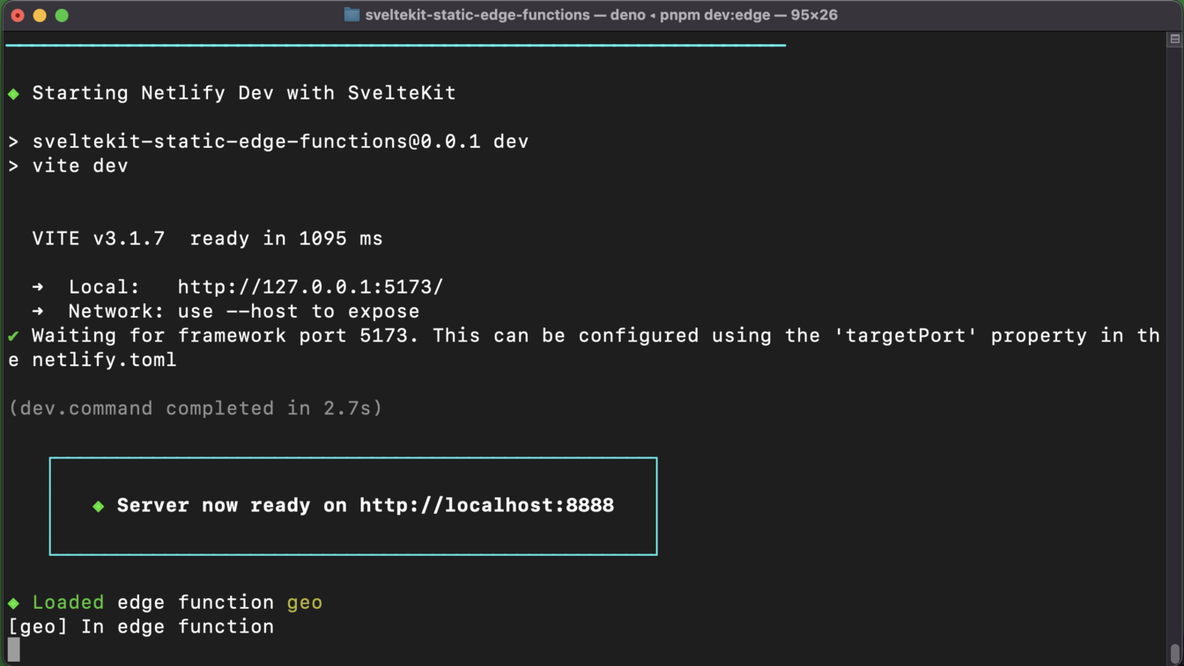Screen dimensions: 1184x666
Task: Minimize the terminal with the yellow button
Action: [x=40, y=15]
